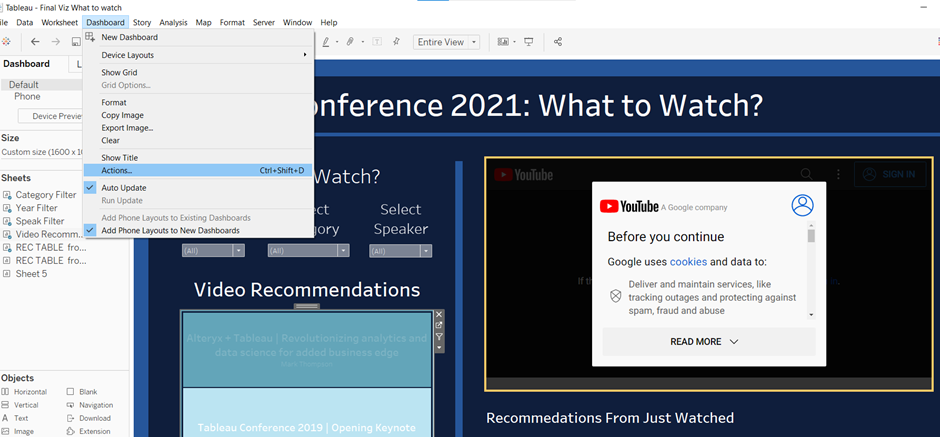Choose Actions... from the Dashboard menu

pos(117,170)
